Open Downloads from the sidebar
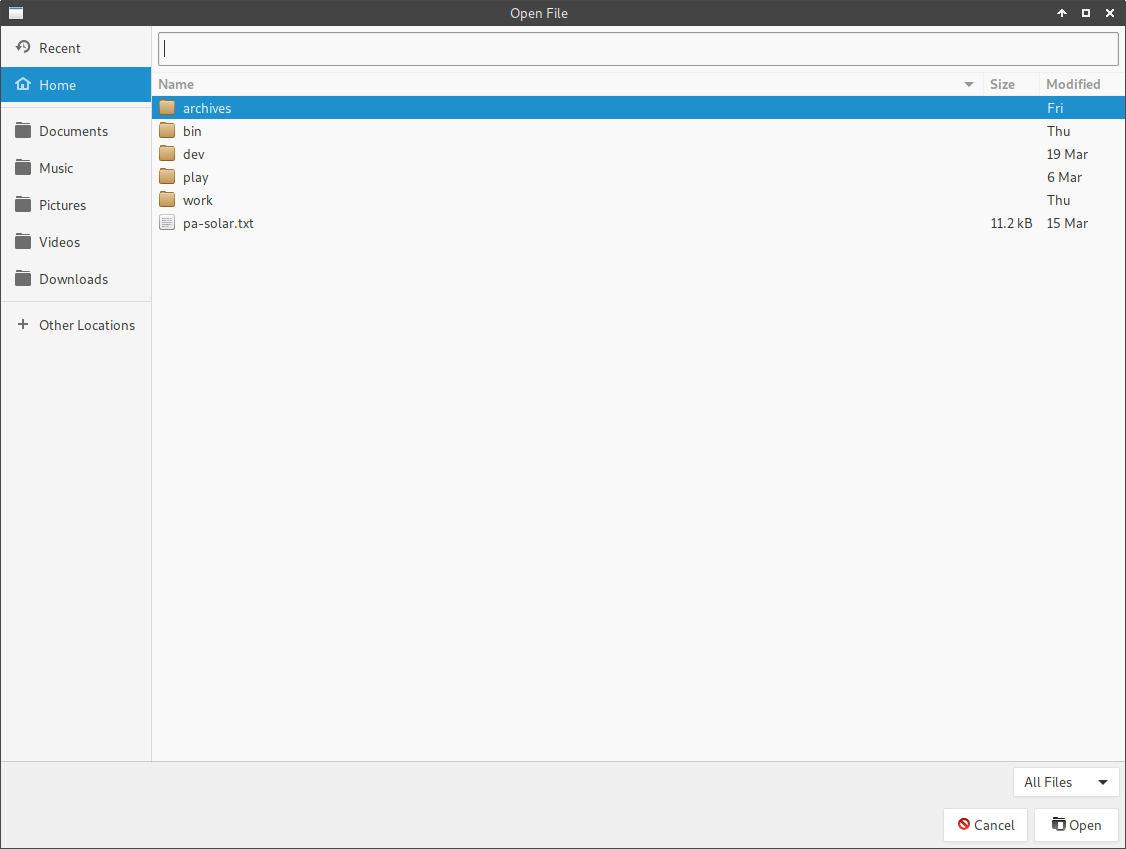This screenshot has width=1126, height=849. tap(73, 279)
